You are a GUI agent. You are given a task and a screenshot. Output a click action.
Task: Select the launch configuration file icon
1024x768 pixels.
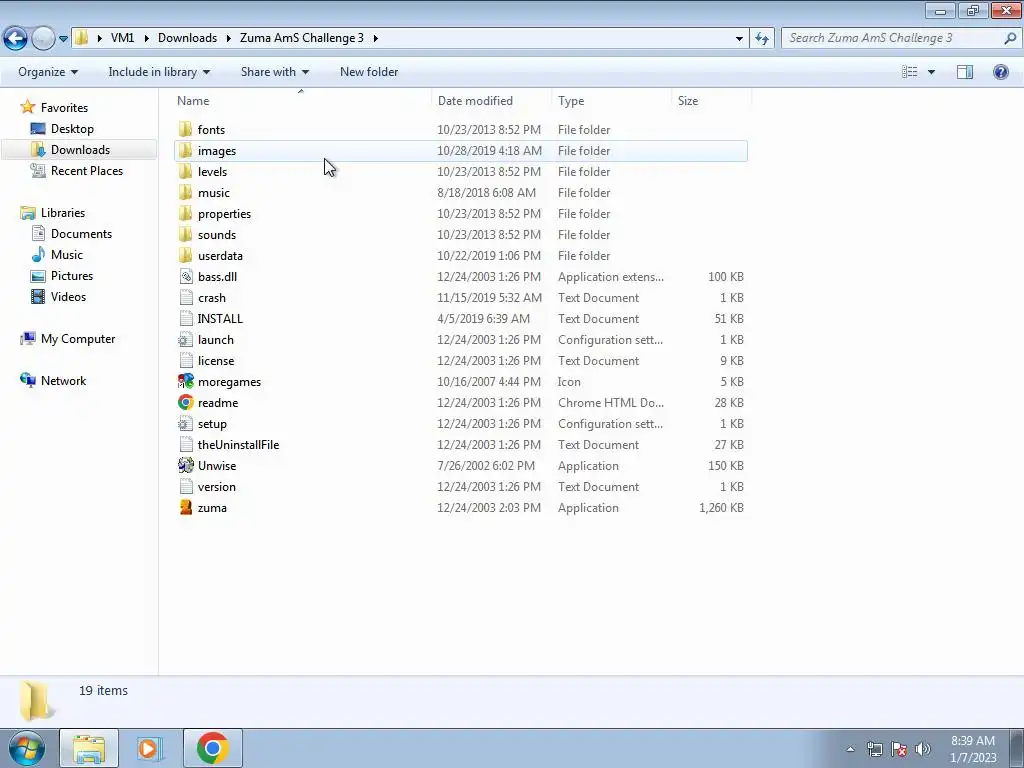click(185, 340)
